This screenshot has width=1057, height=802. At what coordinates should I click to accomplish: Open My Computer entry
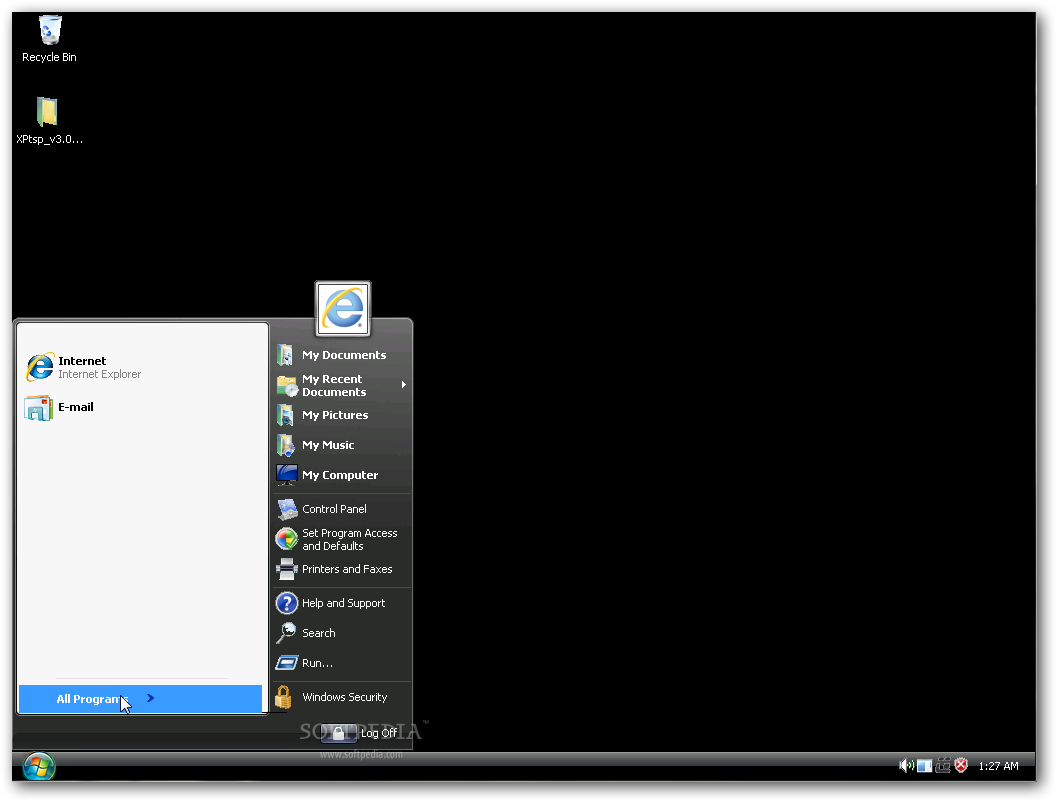pyautogui.click(x=343, y=475)
